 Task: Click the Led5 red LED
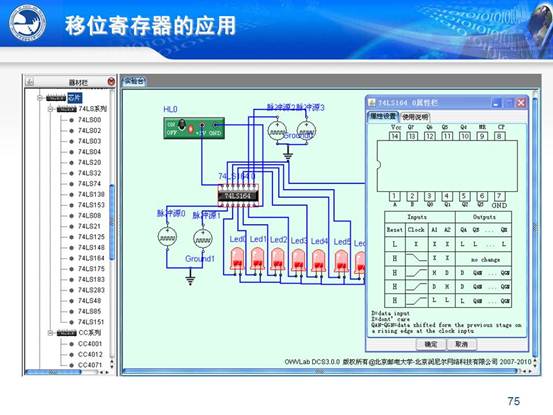coord(341,261)
